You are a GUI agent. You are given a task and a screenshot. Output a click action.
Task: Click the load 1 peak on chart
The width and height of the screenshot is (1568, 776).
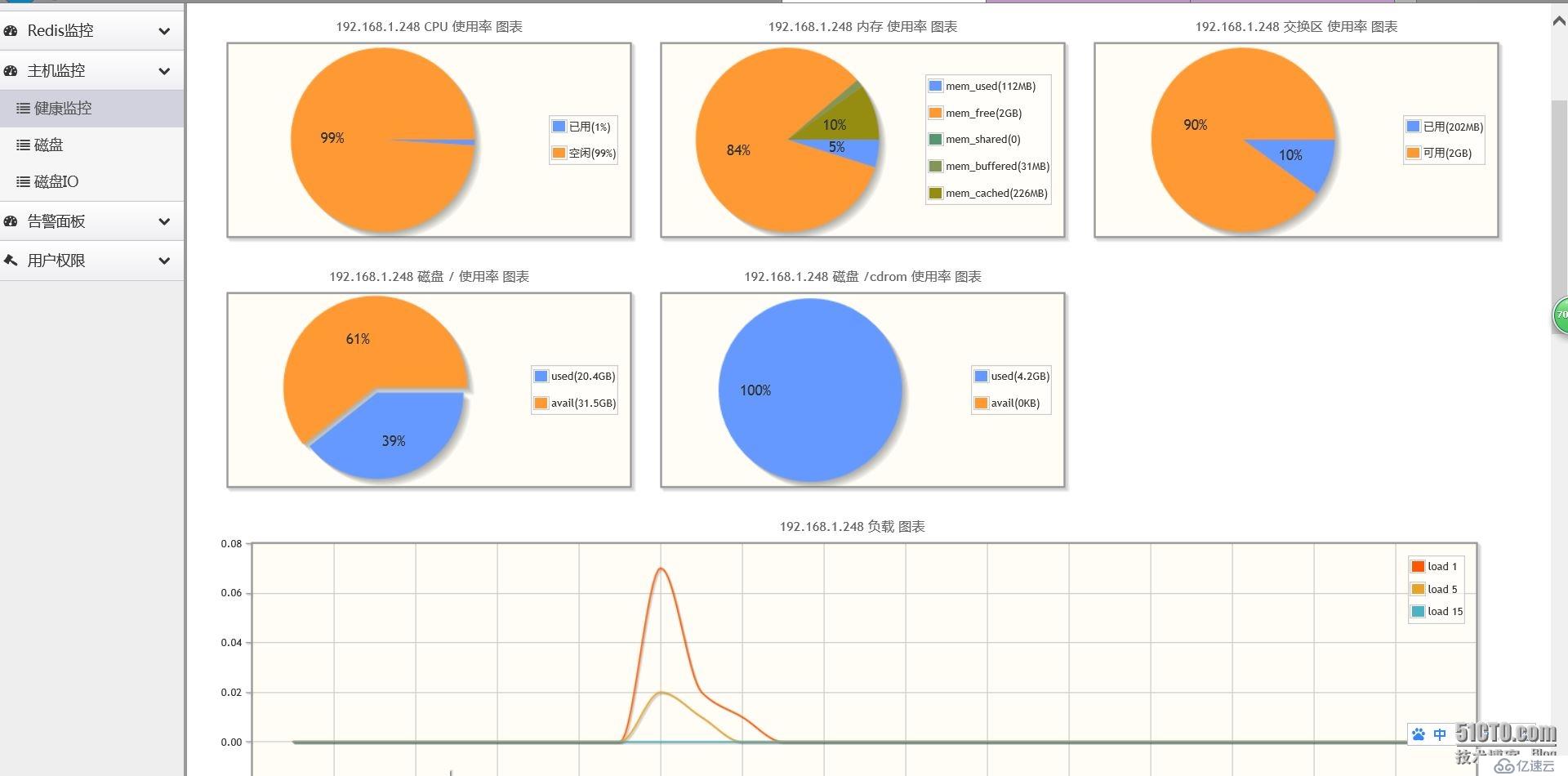[x=660, y=569]
